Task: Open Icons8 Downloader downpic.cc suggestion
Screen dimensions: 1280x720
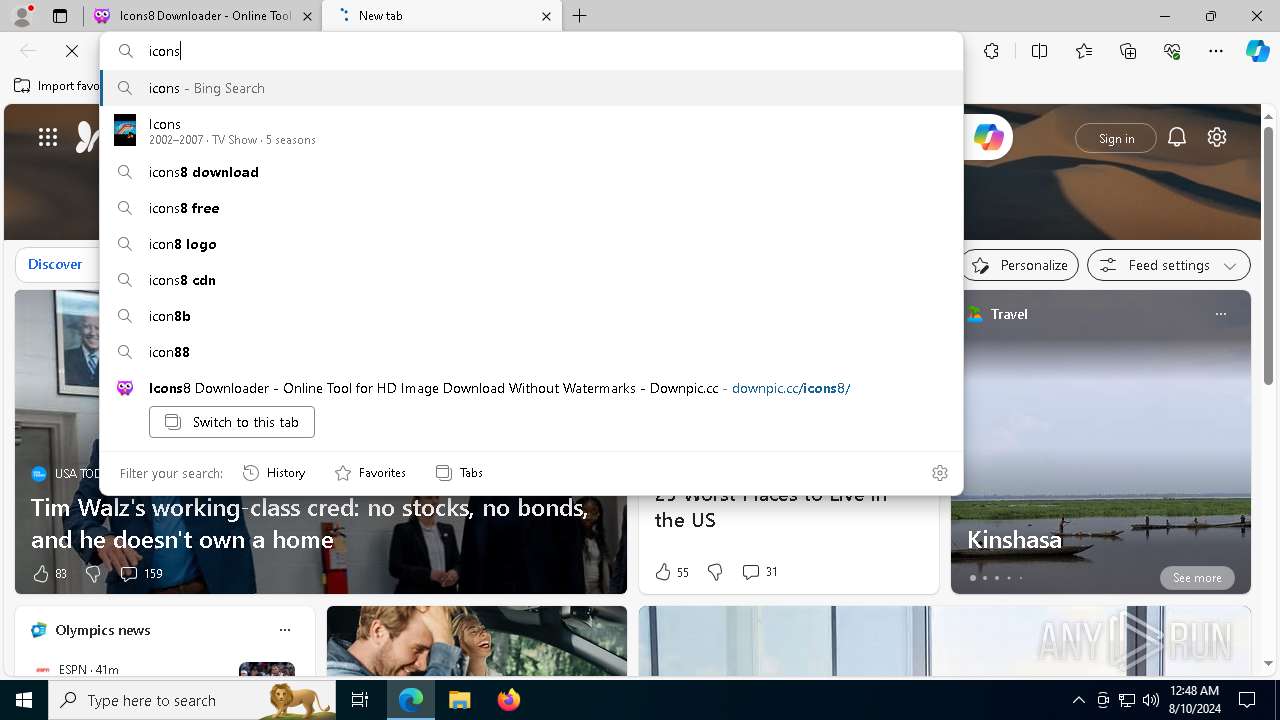Action: (531, 388)
